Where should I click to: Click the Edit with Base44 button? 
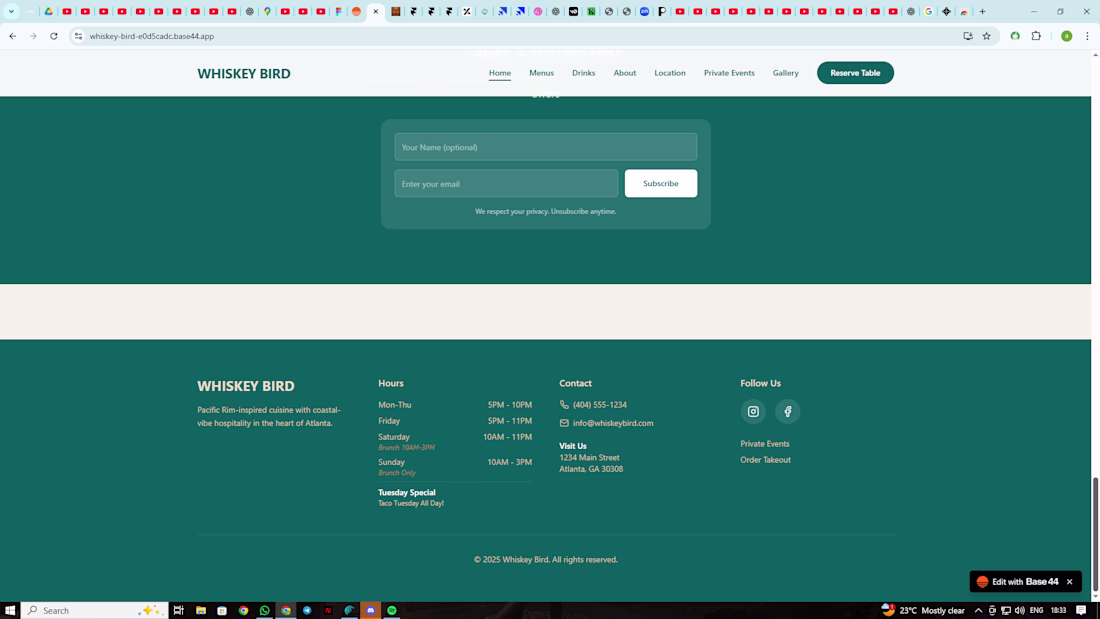click(1025, 582)
